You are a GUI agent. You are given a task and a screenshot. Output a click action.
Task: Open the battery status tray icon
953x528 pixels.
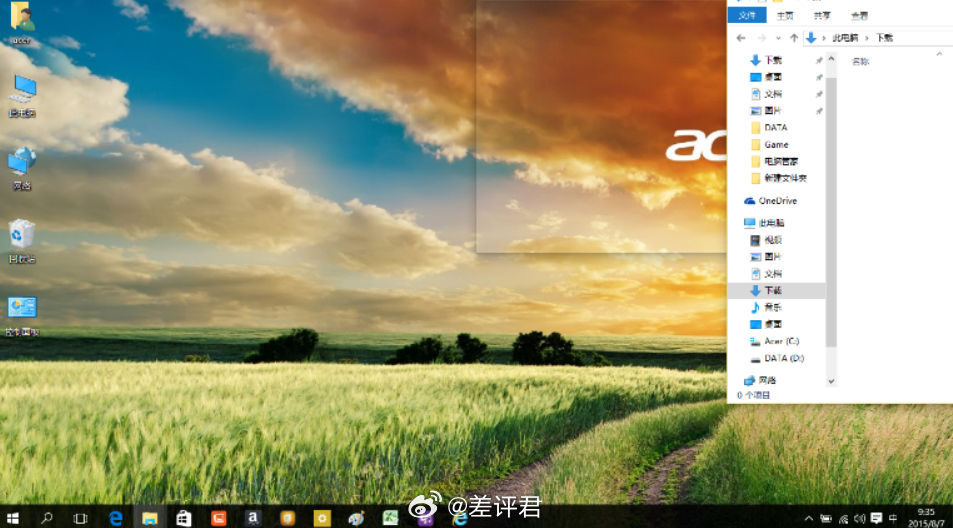click(825, 518)
